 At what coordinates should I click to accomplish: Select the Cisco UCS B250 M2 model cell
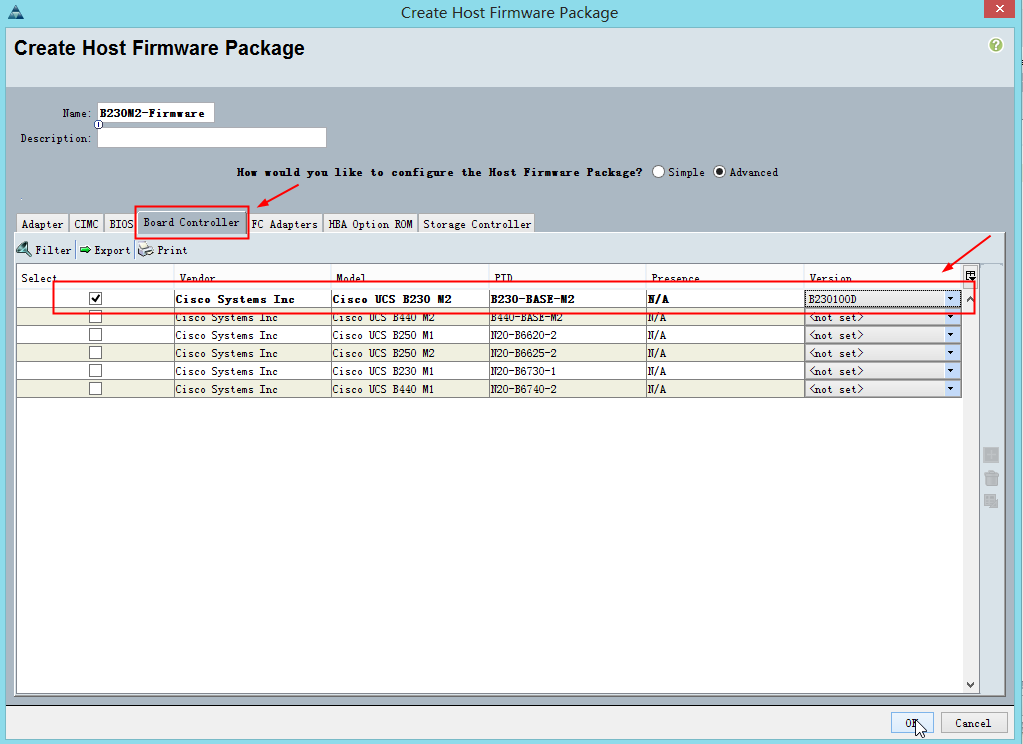tap(410, 352)
